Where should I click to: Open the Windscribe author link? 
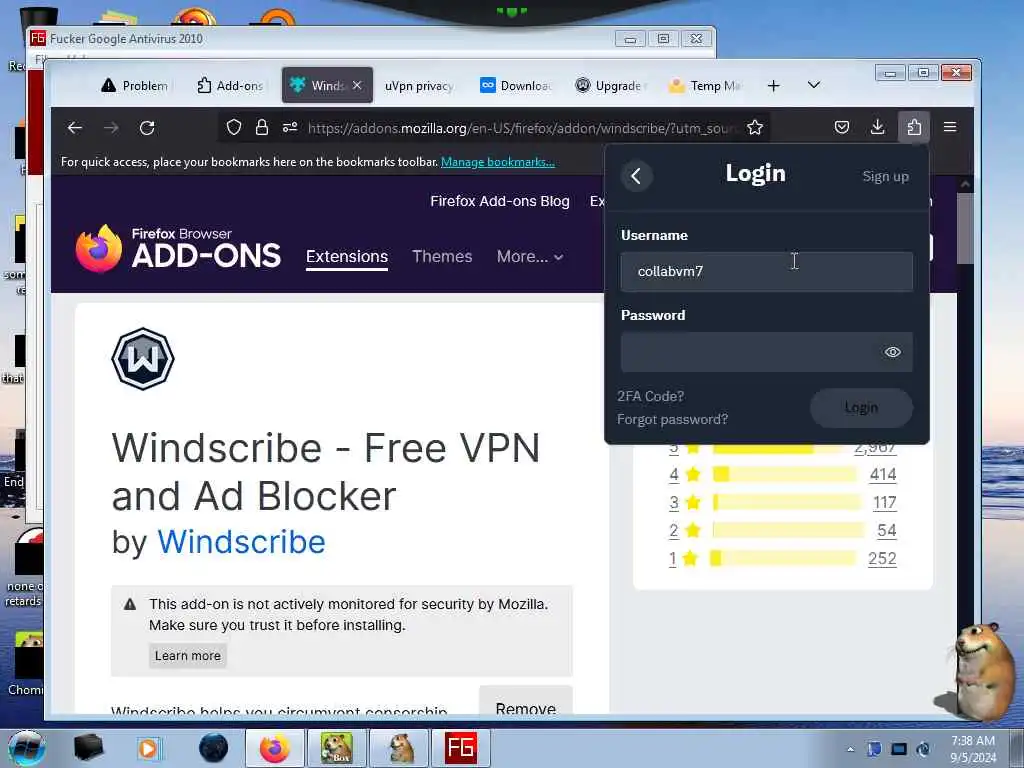coord(241,542)
